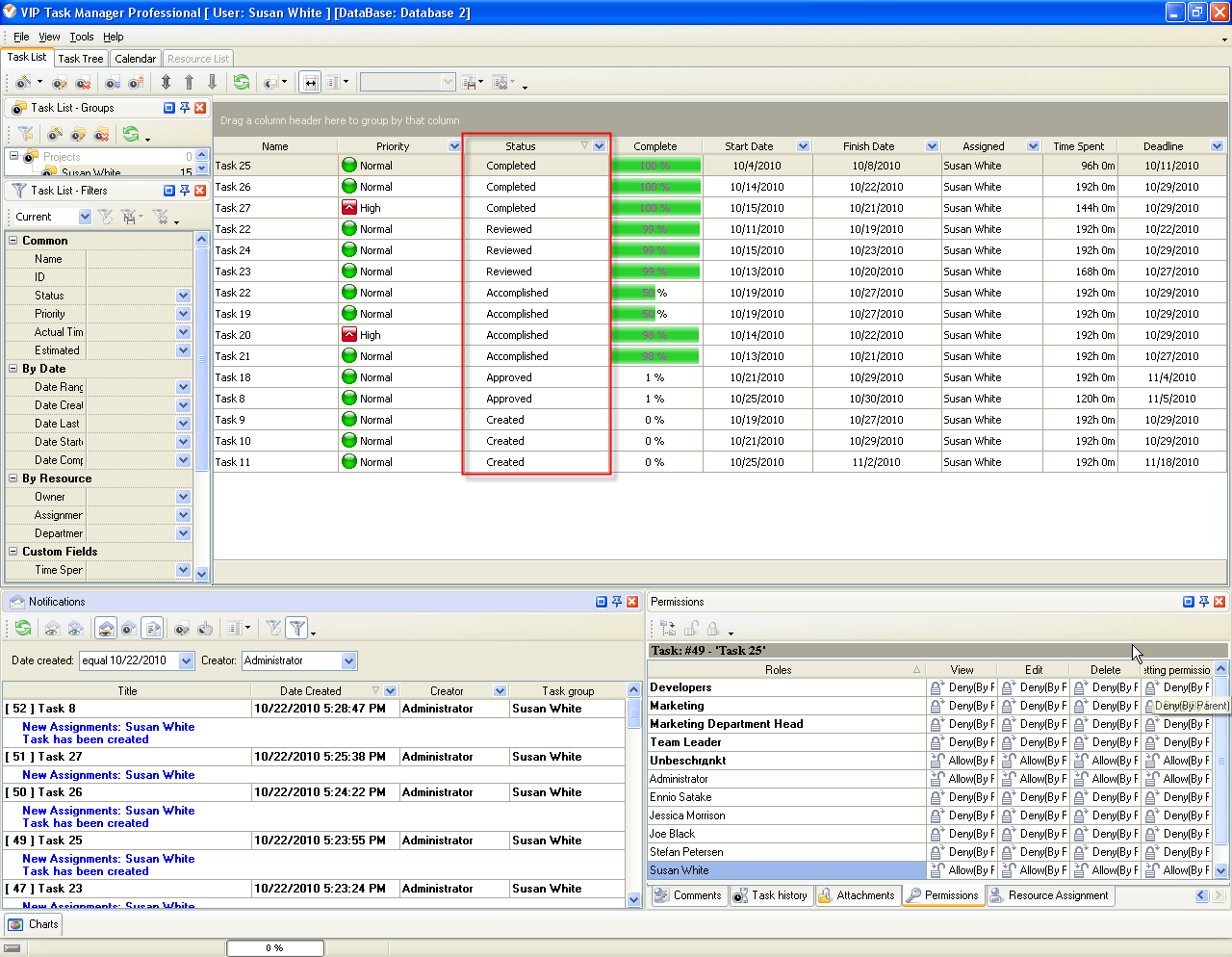The height and width of the screenshot is (957, 1232).
Task: Pin the Task List - Groups panel
Action: 185,108
